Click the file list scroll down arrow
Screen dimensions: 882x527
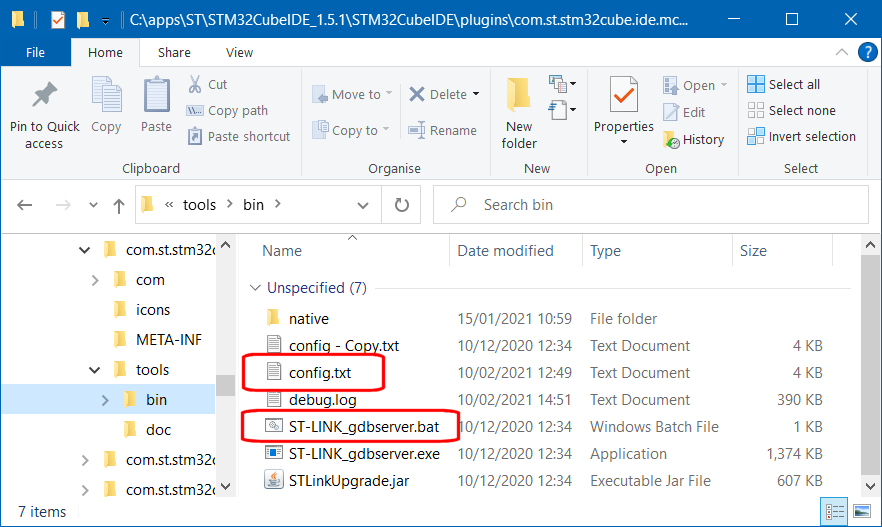[870, 487]
